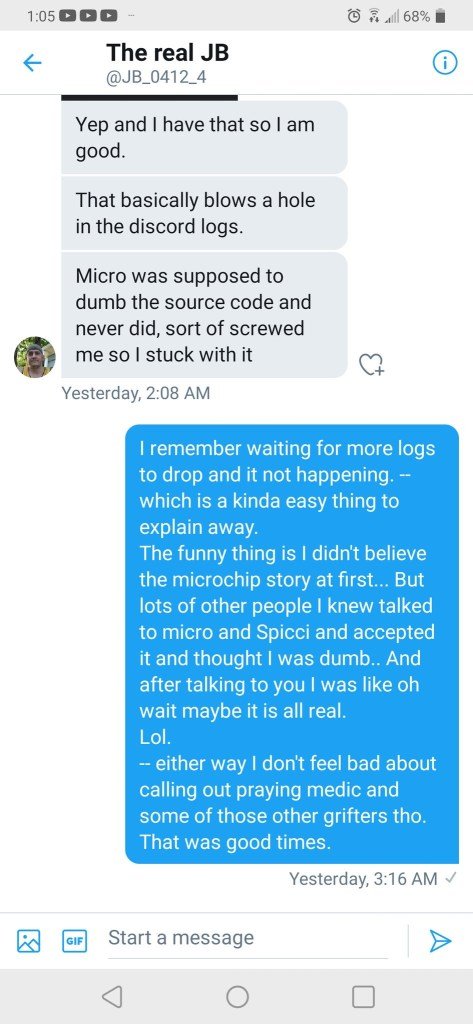The width and height of the screenshot is (473, 1024).
Task: Tap the battery indicator in status bar
Action: 440,17
